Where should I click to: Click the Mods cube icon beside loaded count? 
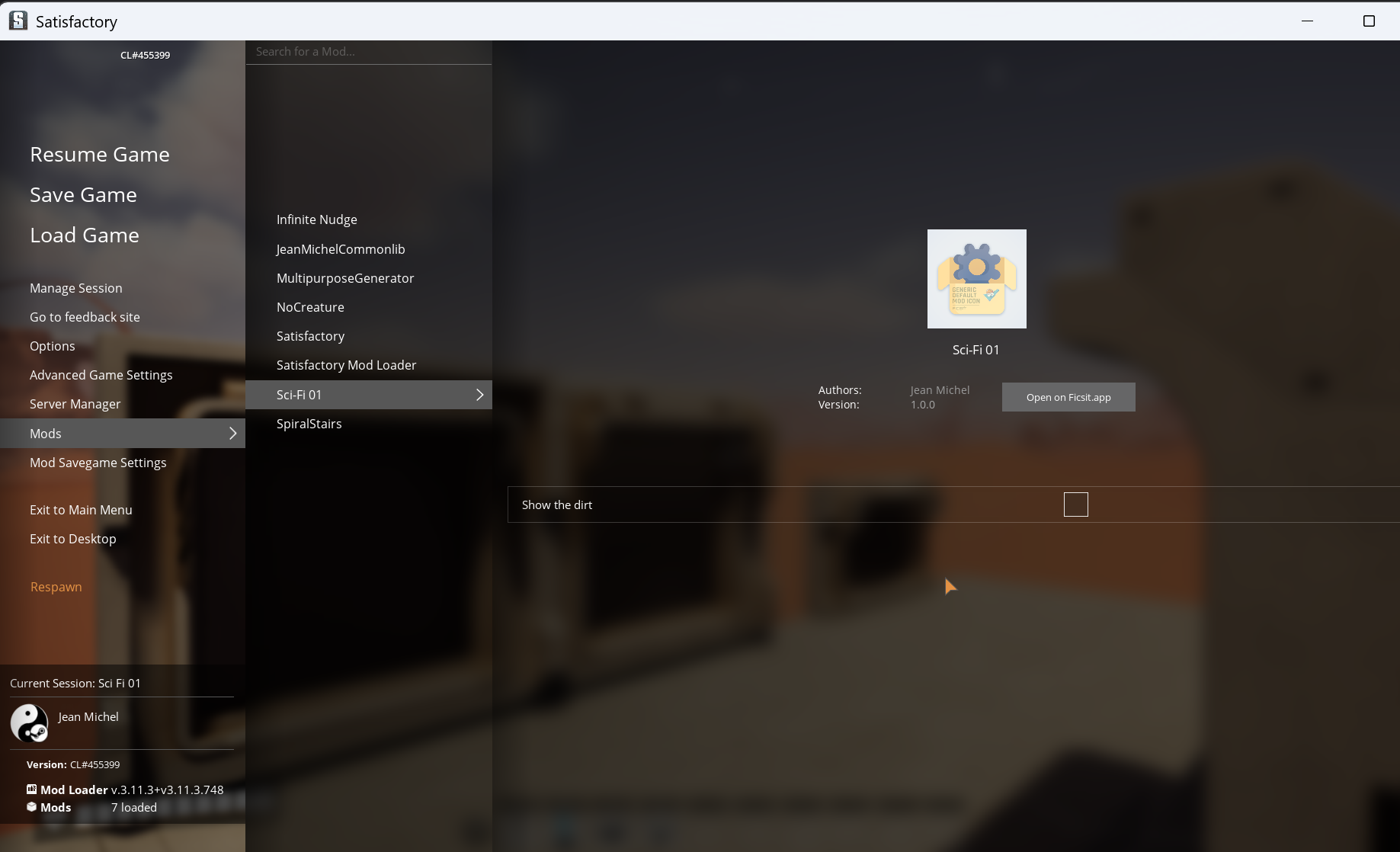pyautogui.click(x=31, y=807)
